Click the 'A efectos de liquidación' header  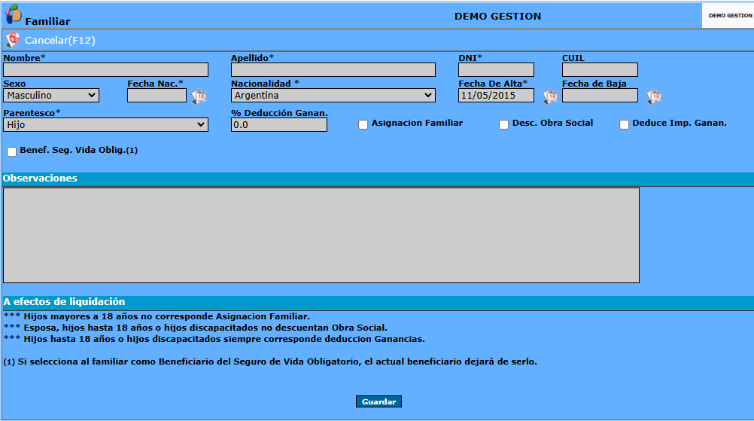pyautogui.click(x=377, y=302)
